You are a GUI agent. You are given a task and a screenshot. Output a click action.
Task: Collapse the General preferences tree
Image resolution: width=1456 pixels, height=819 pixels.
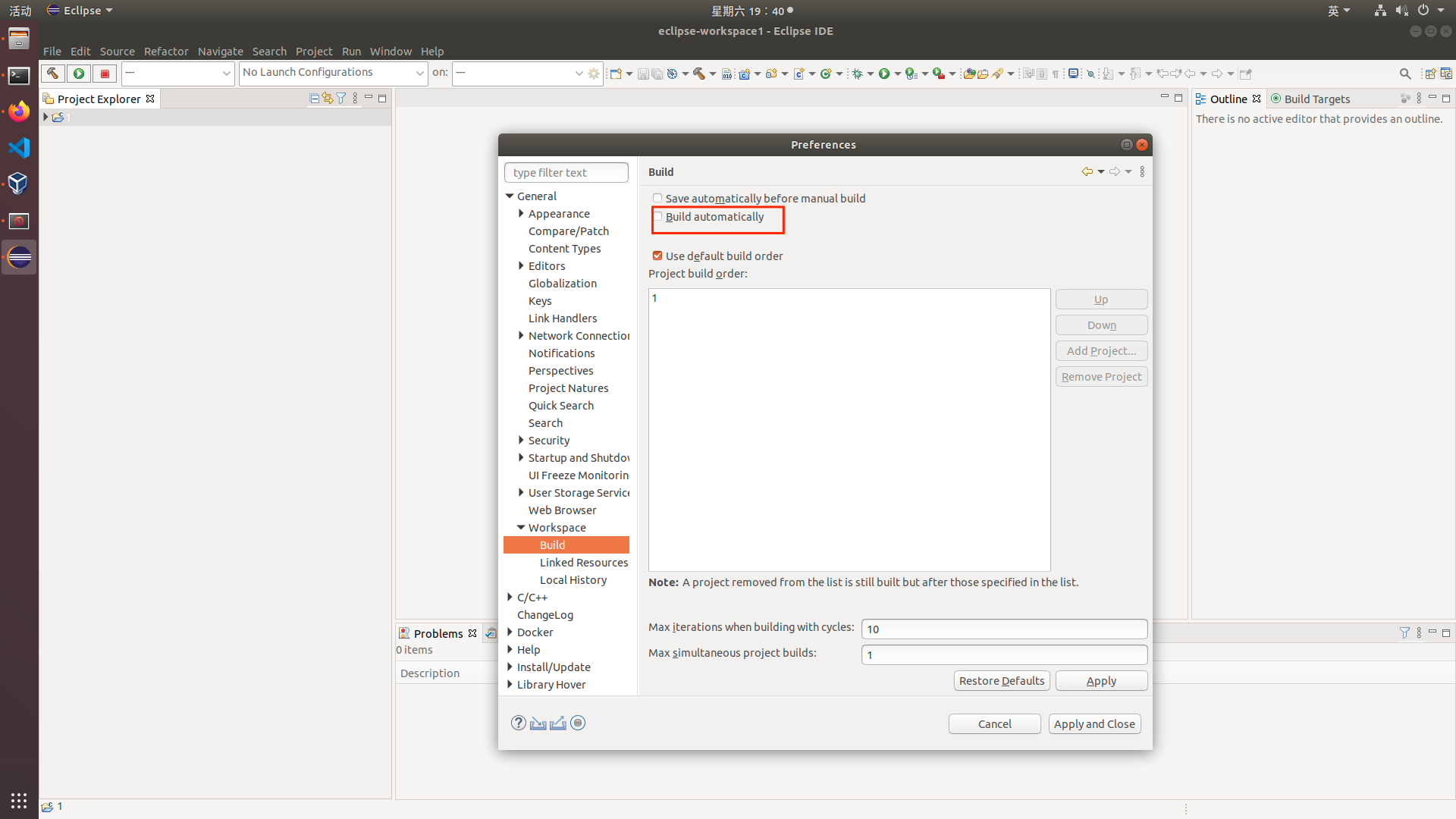[510, 196]
